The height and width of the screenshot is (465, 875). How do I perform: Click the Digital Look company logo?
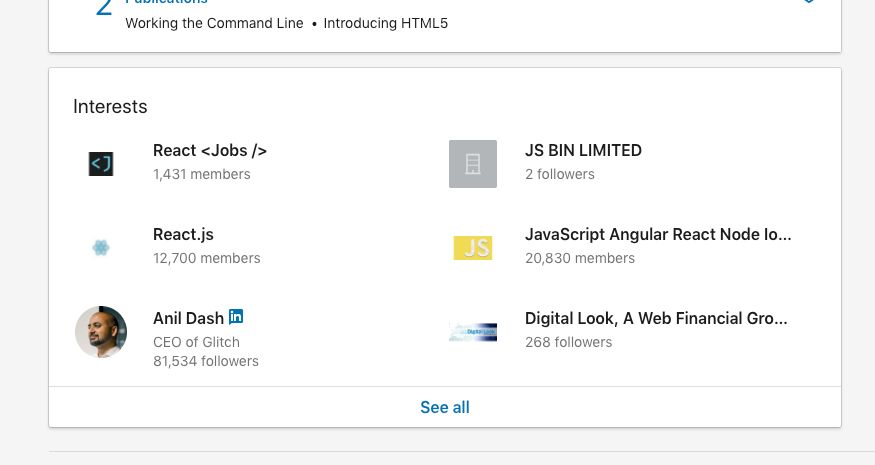(x=473, y=332)
